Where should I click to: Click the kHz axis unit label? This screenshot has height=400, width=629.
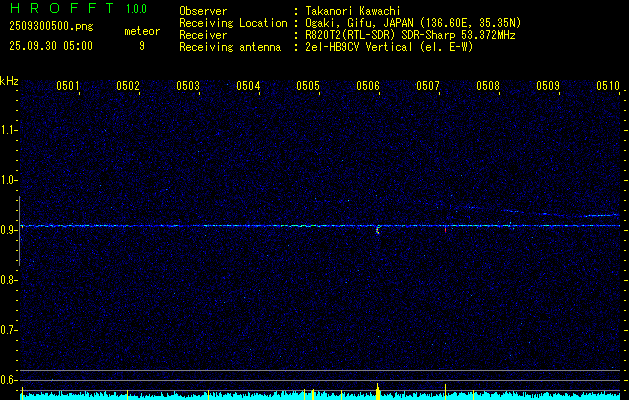[x=9, y=81]
